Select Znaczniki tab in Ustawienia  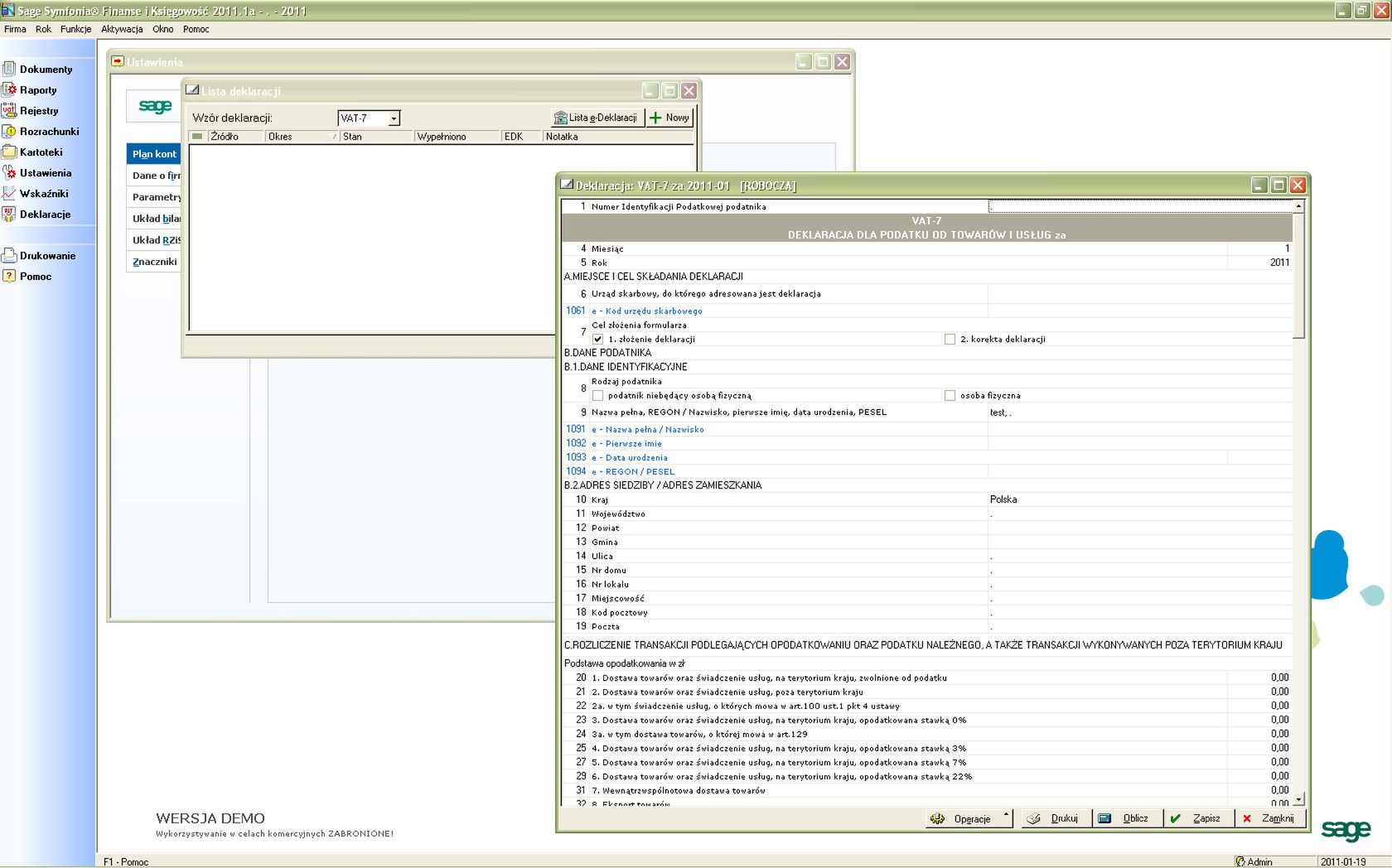coord(154,261)
